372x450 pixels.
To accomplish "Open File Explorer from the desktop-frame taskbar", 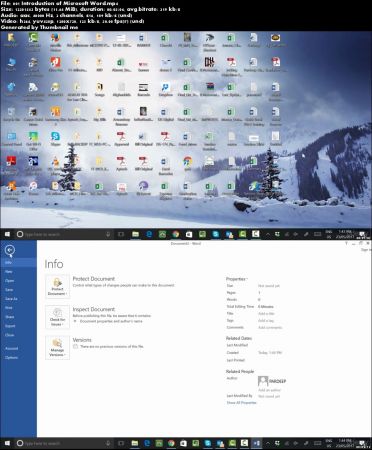I will [135, 234].
